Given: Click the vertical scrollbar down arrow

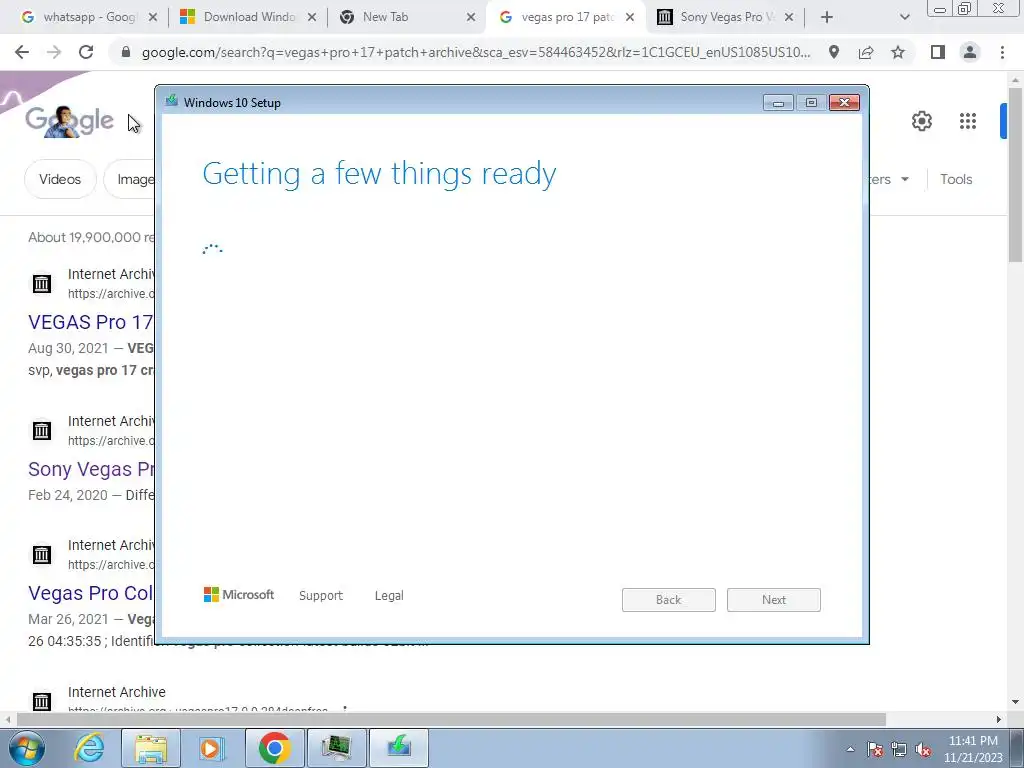Looking at the screenshot, I should pyautogui.click(x=1015, y=702).
